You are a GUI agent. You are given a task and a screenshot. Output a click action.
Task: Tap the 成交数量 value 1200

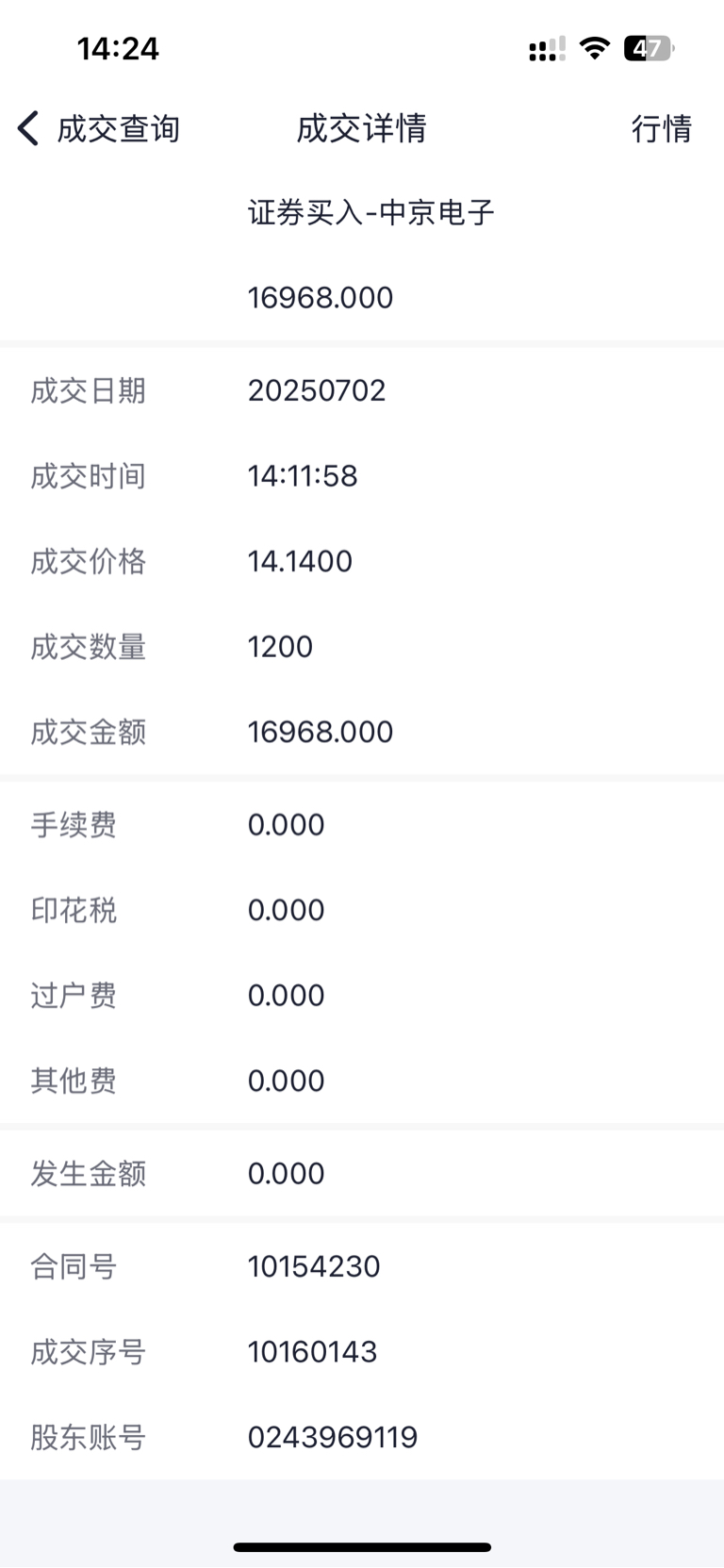click(280, 647)
